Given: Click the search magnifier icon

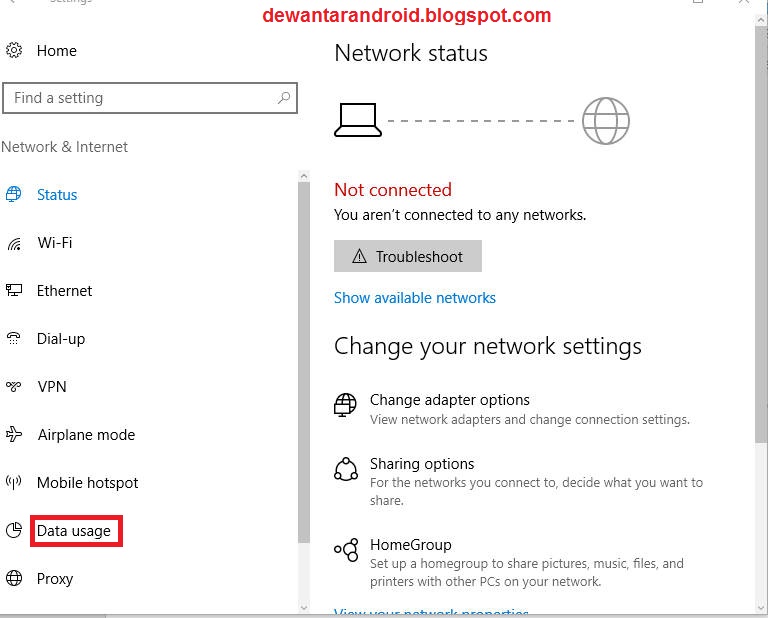Looking at the screenshot, I should (x=284, y=98).
